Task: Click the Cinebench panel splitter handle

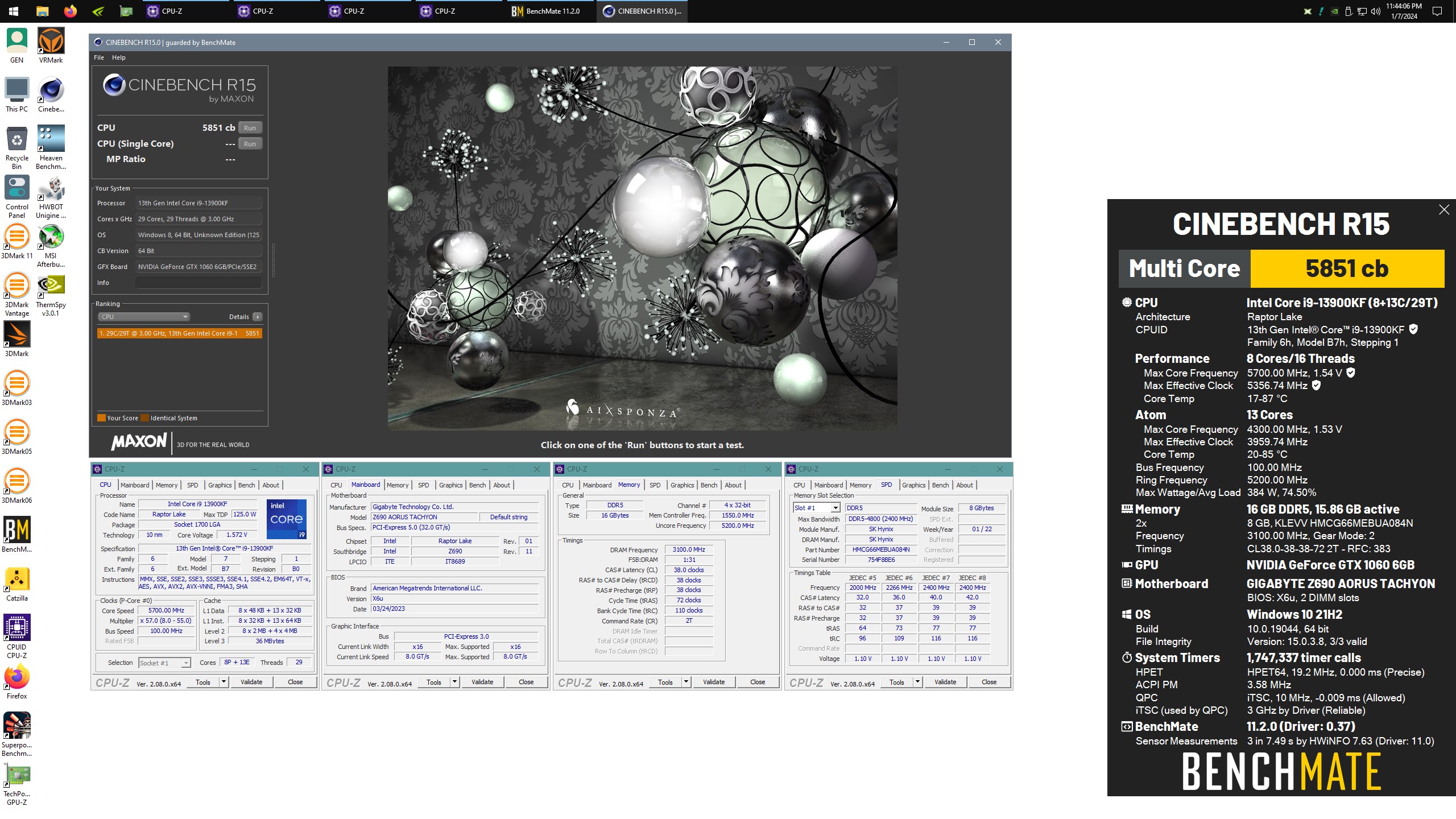Action: coord(274,260)
